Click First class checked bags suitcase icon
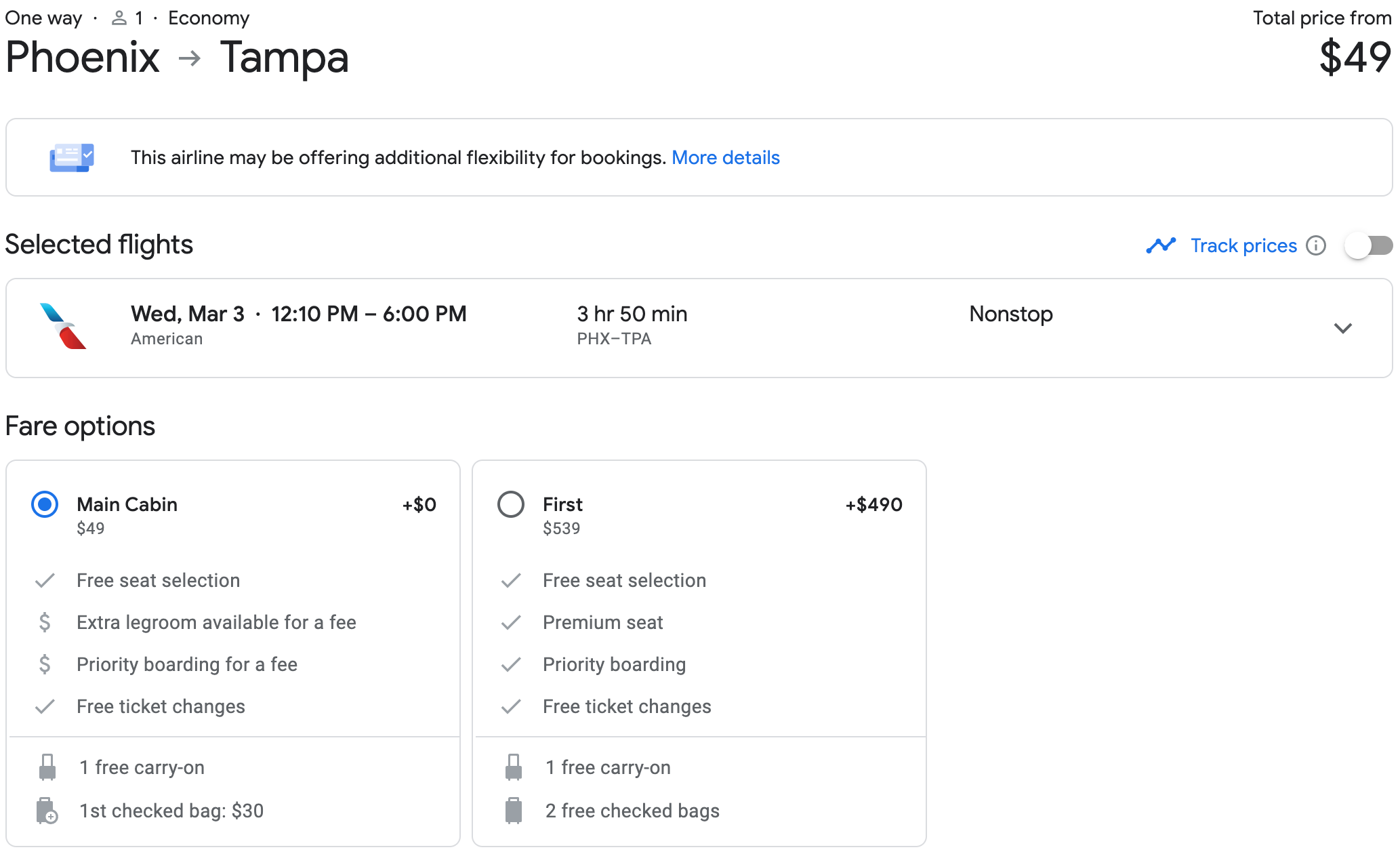This screenshot has height=854, width=1400. 514,811
